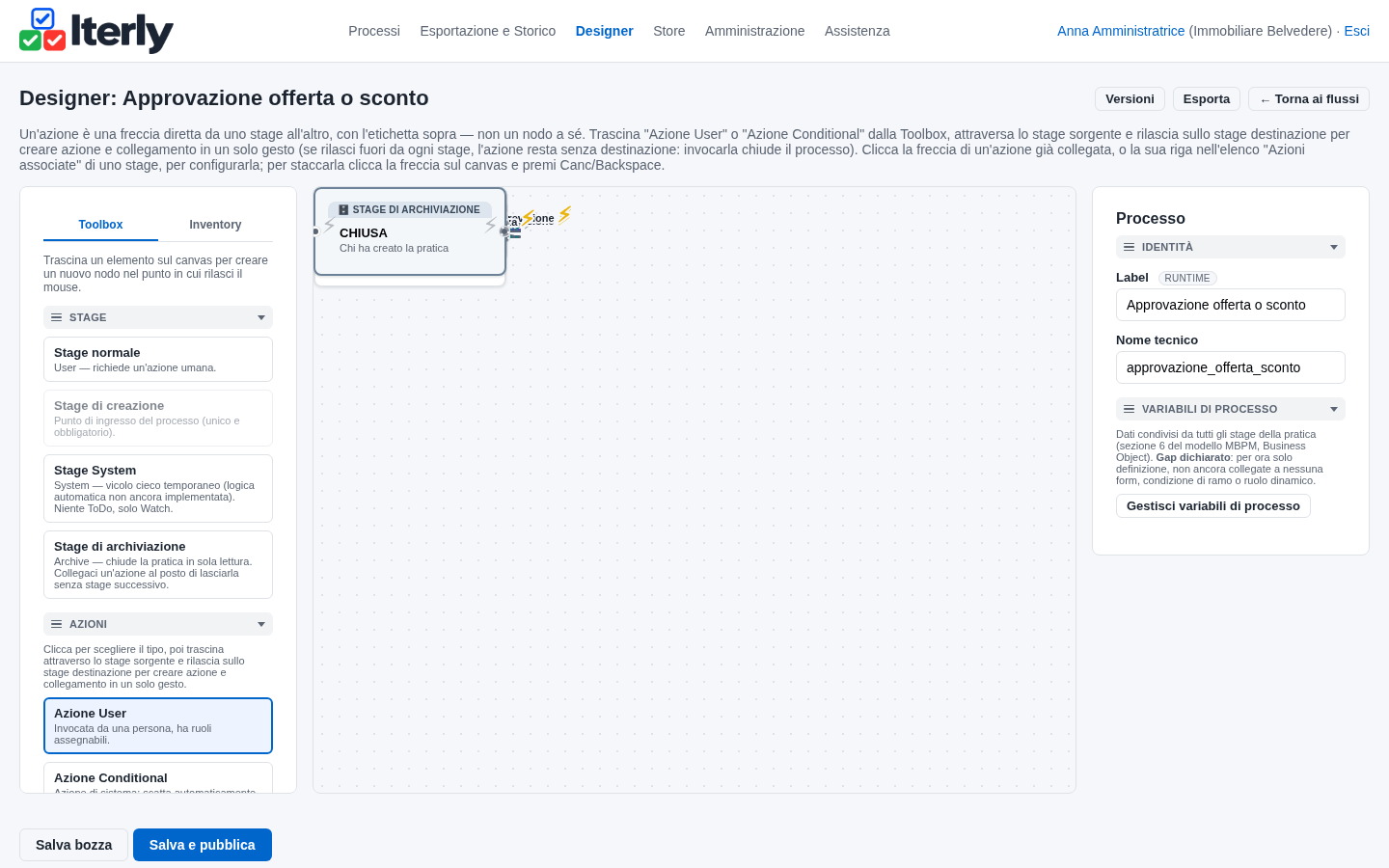Switch to the Inventory tab
This screenshot has width=1389, height=868.
pos(215,225)
